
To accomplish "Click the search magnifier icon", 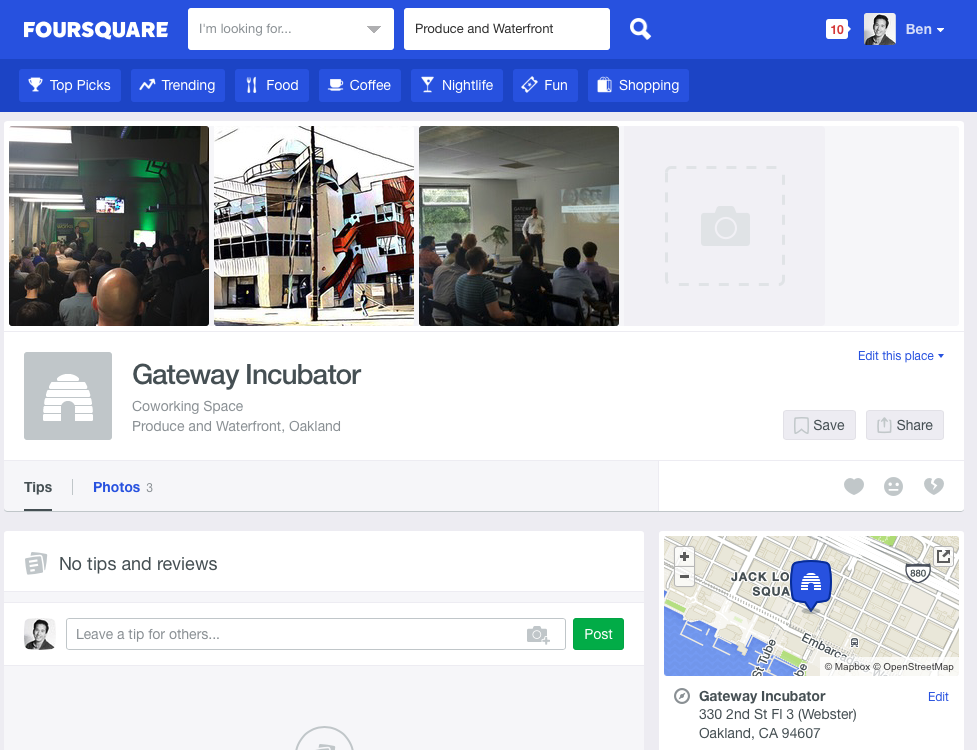I will click(640, 29).
